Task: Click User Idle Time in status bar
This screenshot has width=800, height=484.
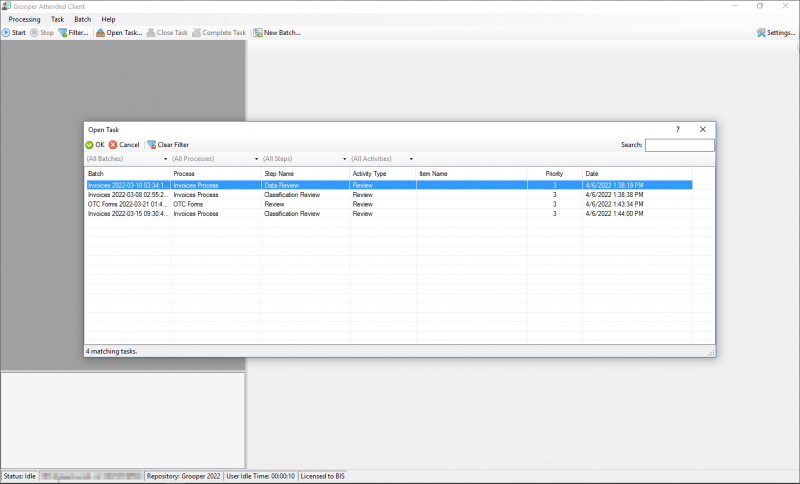Action: tap(261, 476)
